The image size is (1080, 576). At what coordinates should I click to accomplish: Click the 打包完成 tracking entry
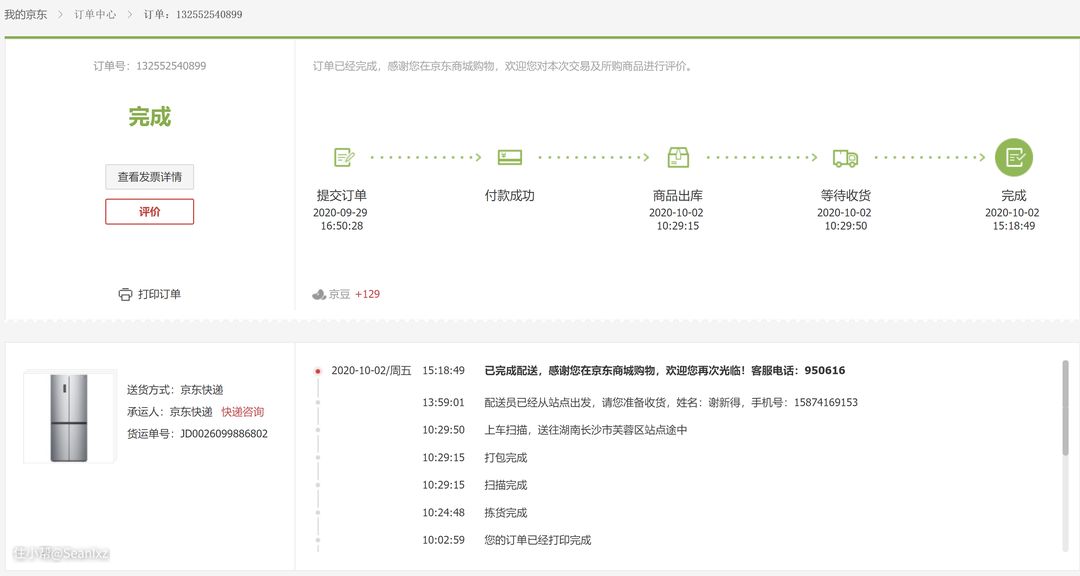pos(506,457)
